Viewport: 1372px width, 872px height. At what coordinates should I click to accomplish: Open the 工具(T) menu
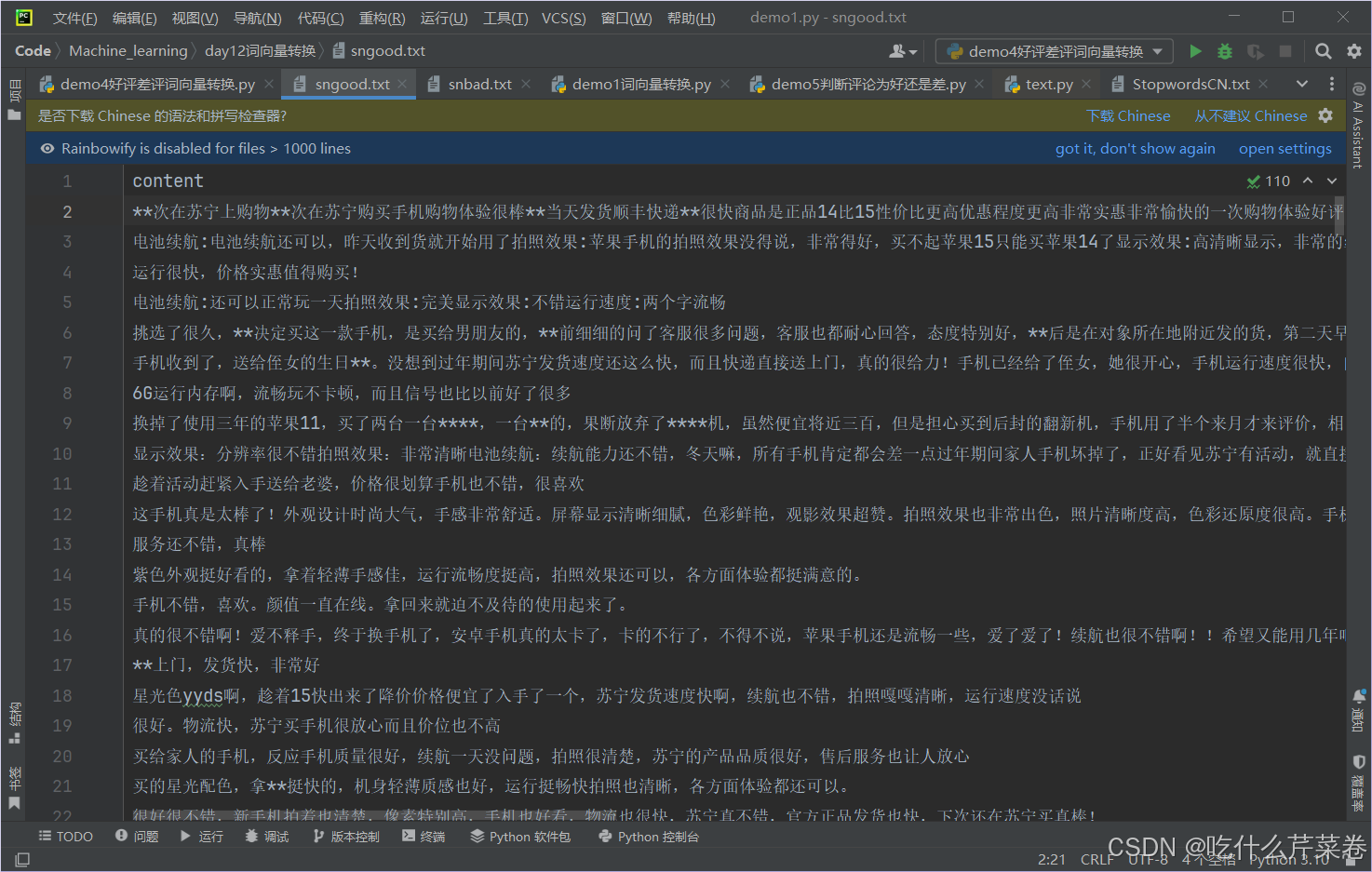(x=505, y=18)
